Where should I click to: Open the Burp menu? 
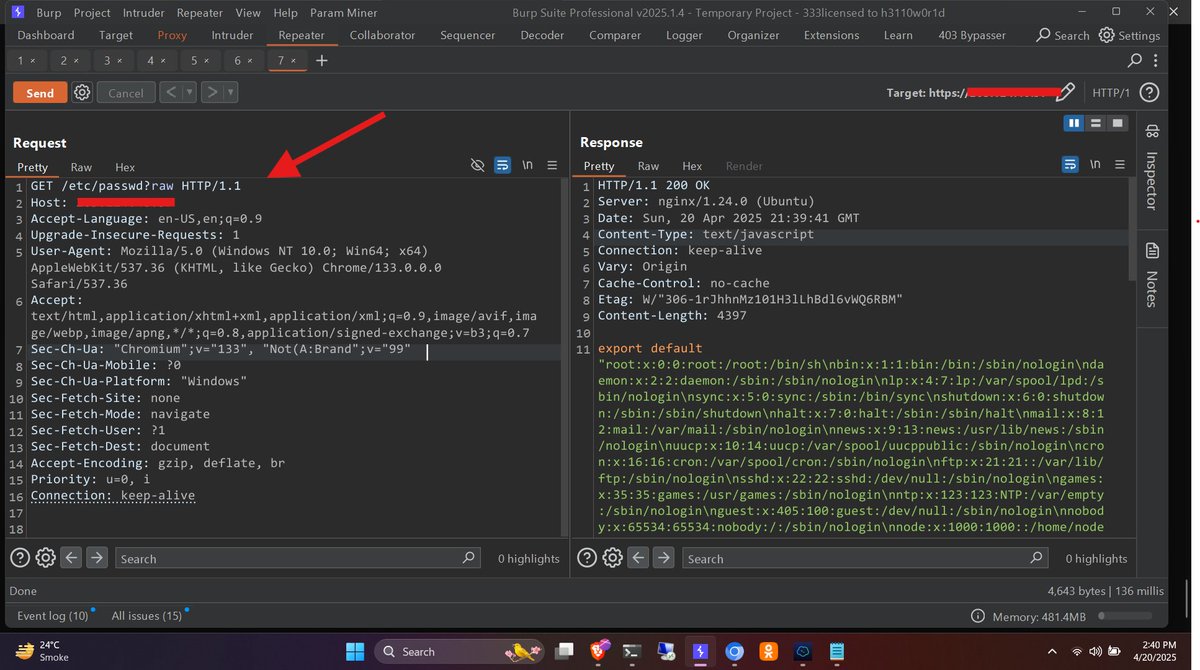(x=48, y=13)
